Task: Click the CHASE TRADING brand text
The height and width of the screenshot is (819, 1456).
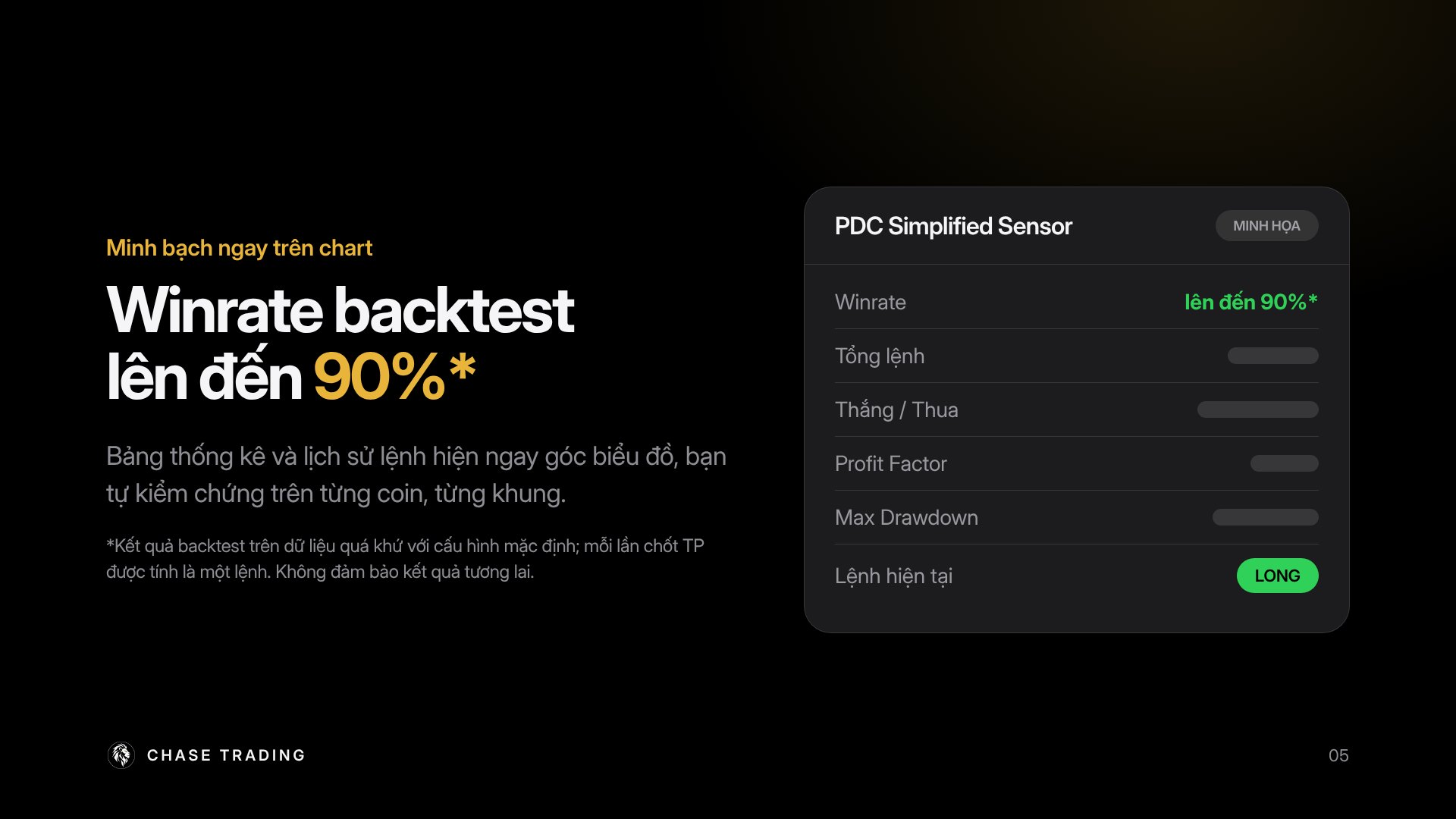Action: [226, 755]
